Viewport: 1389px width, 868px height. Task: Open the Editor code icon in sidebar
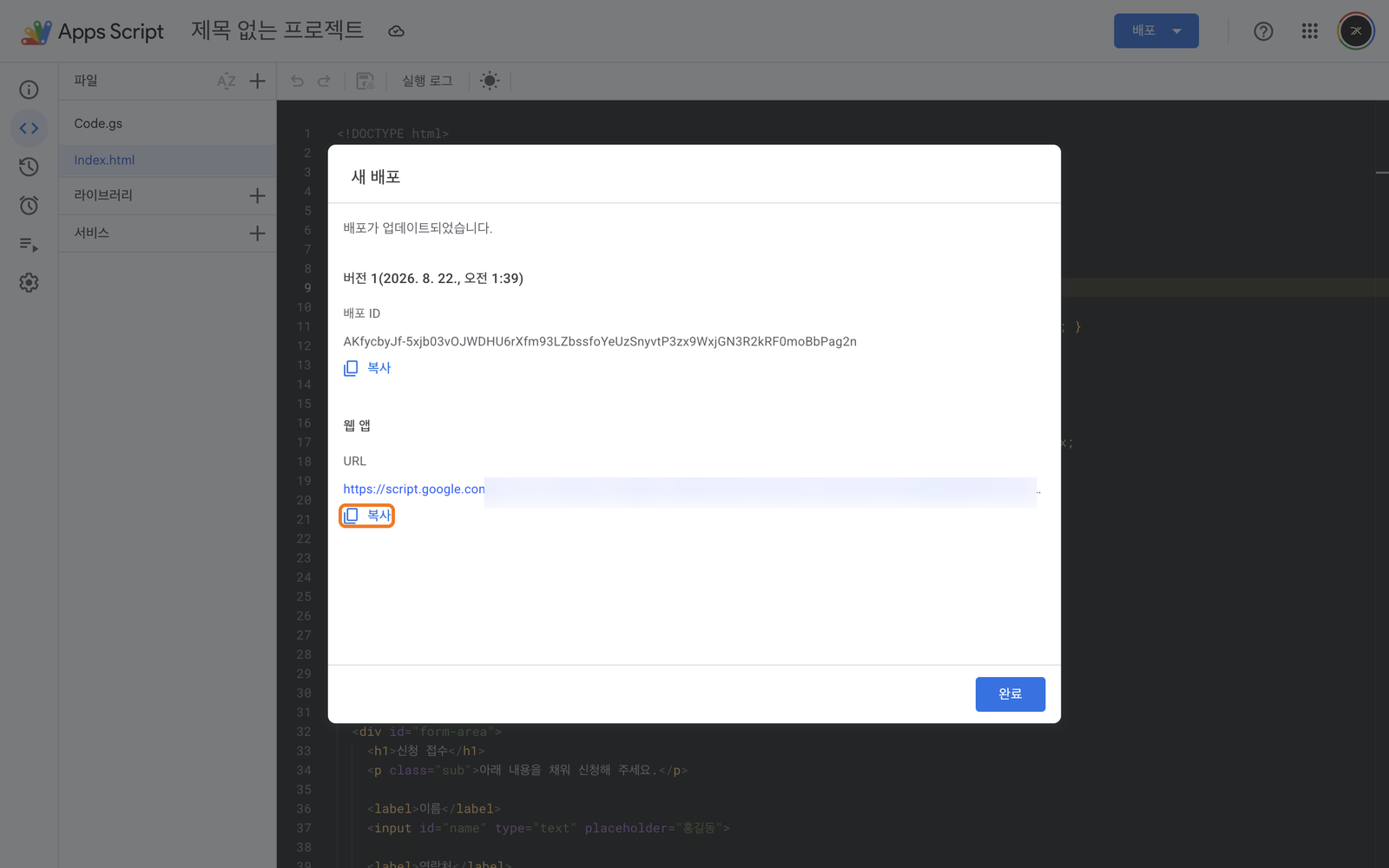29,128
